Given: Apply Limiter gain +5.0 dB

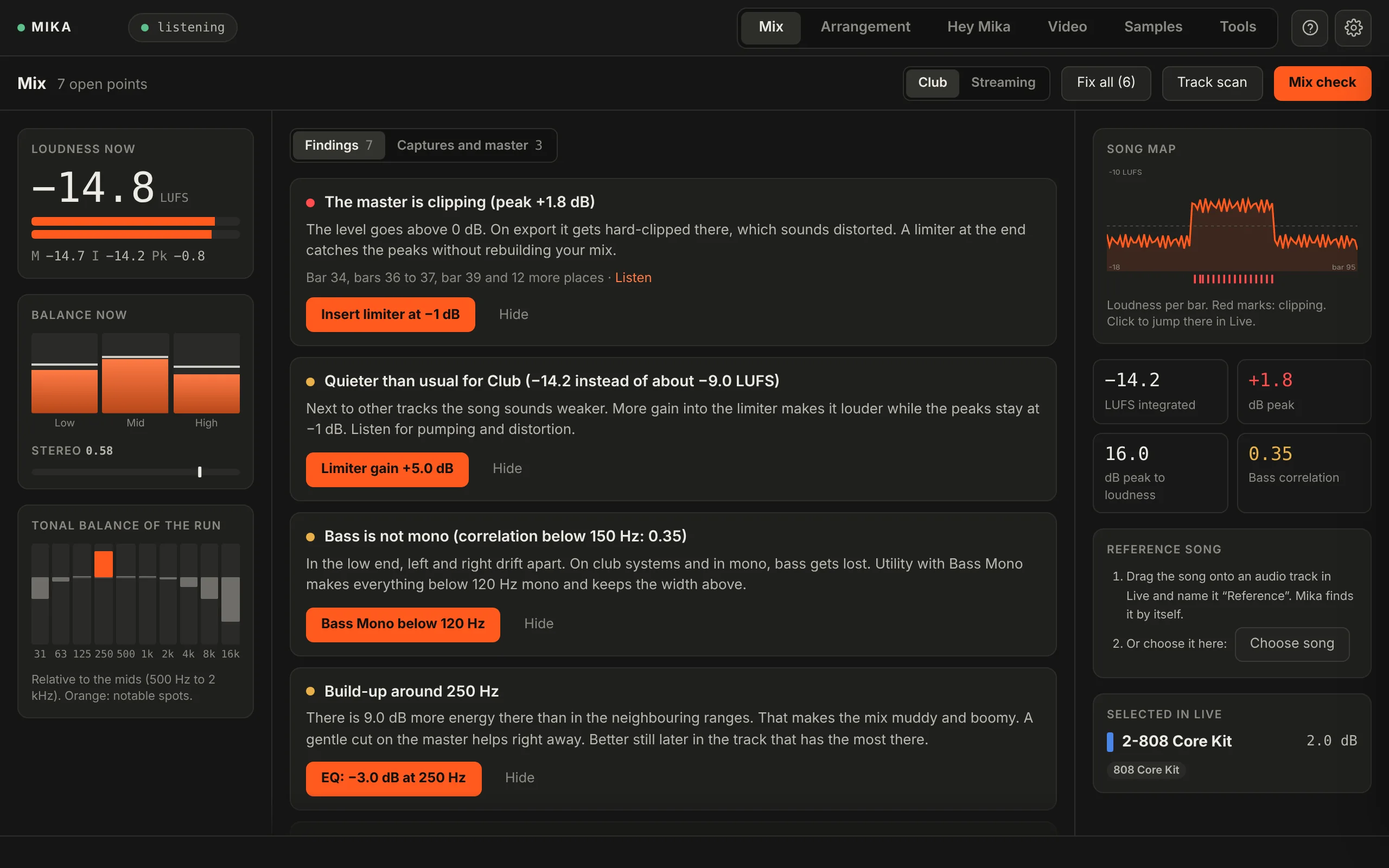Looking at the screenshot, I should tap(387, 470).
